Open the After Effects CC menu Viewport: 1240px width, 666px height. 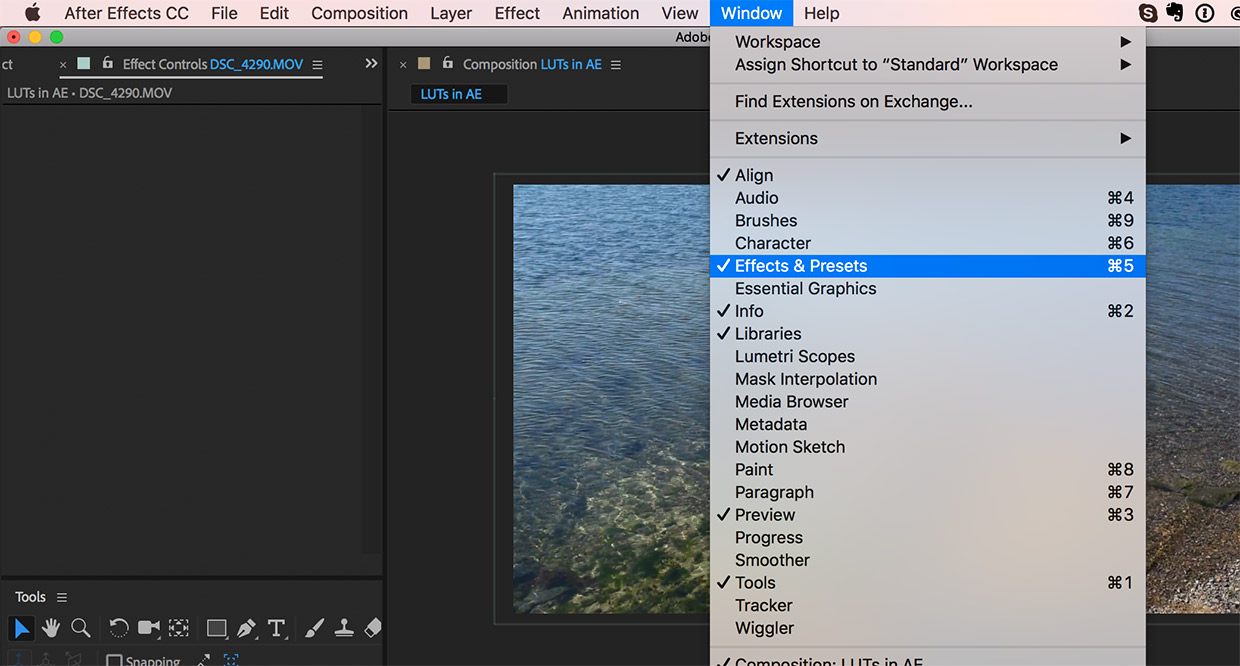tap(127, 13)
